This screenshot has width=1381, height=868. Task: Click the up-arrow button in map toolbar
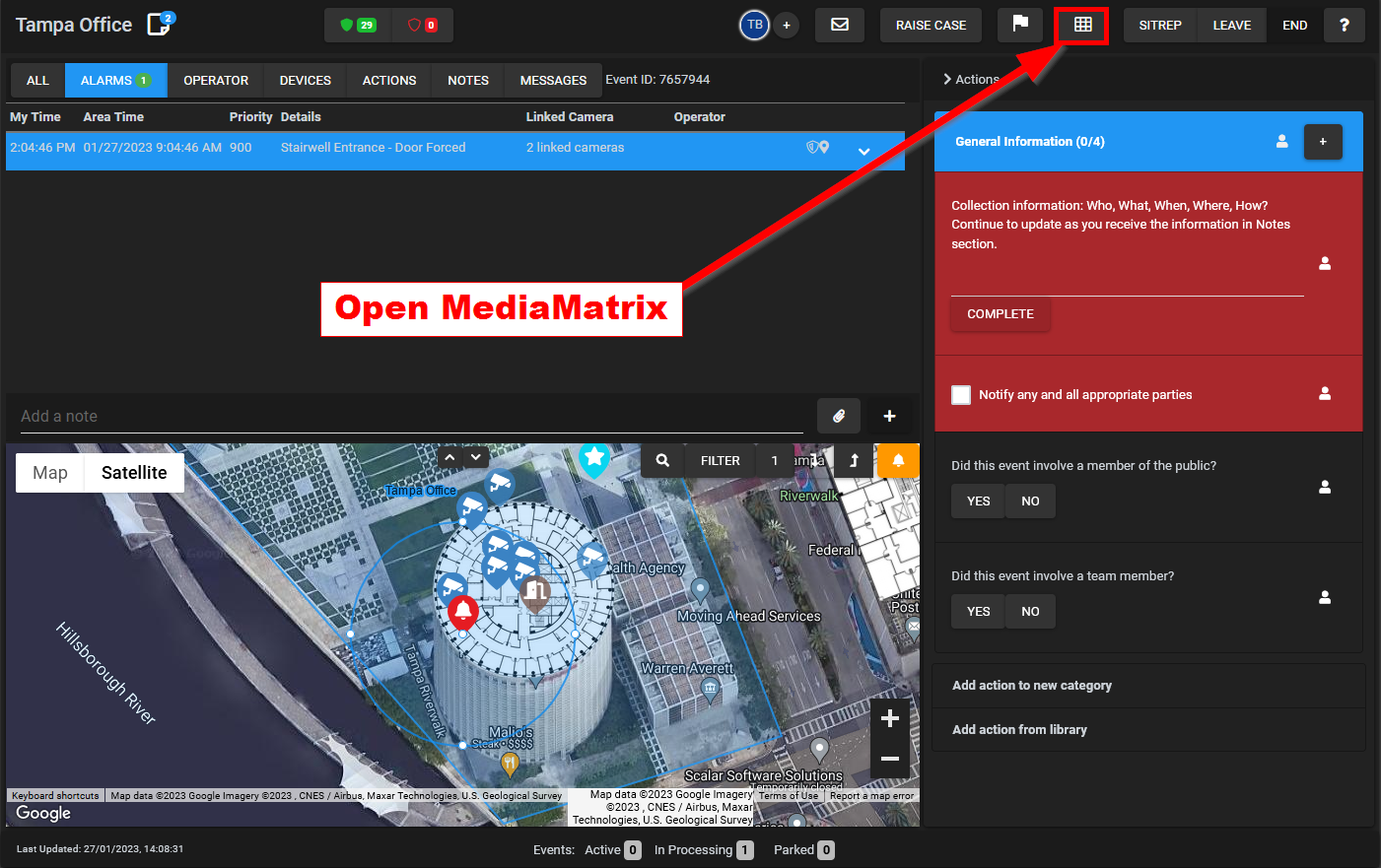coord(854,460)
